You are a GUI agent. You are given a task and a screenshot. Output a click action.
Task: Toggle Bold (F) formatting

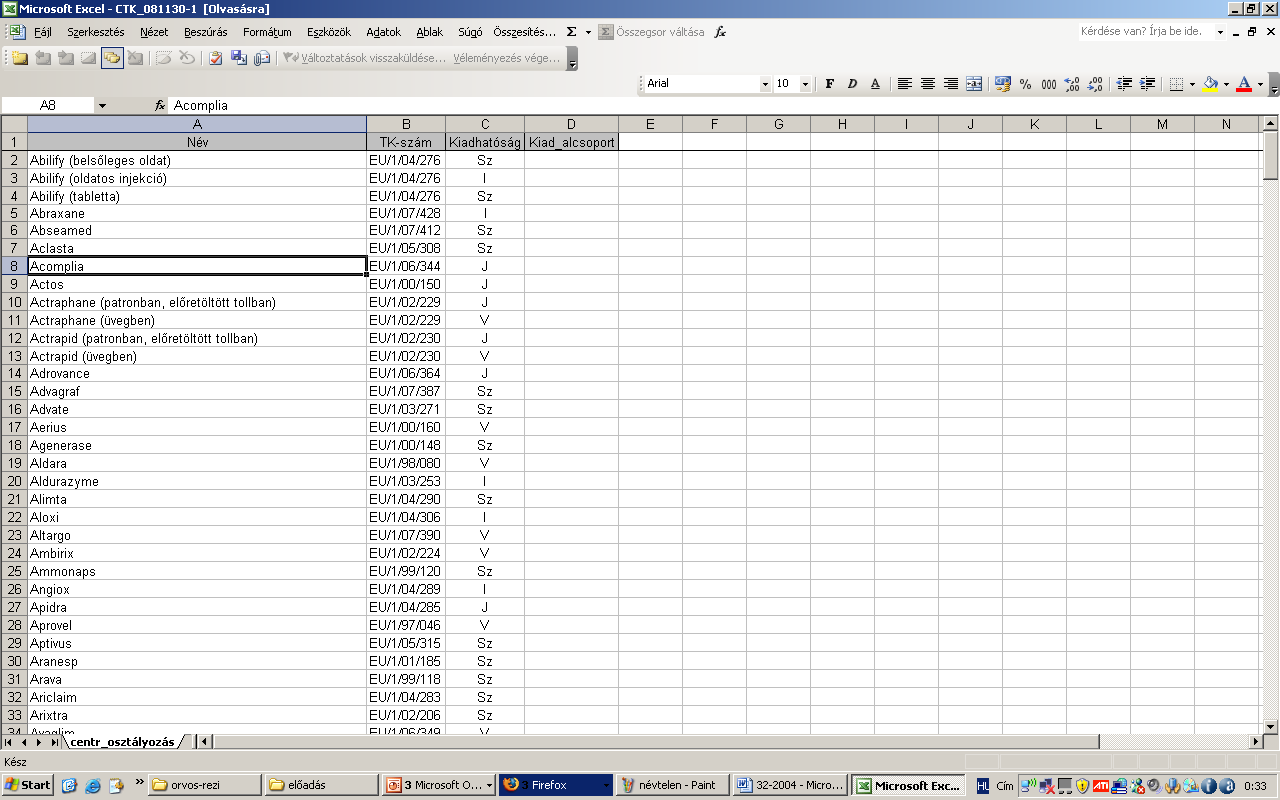pos(829,84)
